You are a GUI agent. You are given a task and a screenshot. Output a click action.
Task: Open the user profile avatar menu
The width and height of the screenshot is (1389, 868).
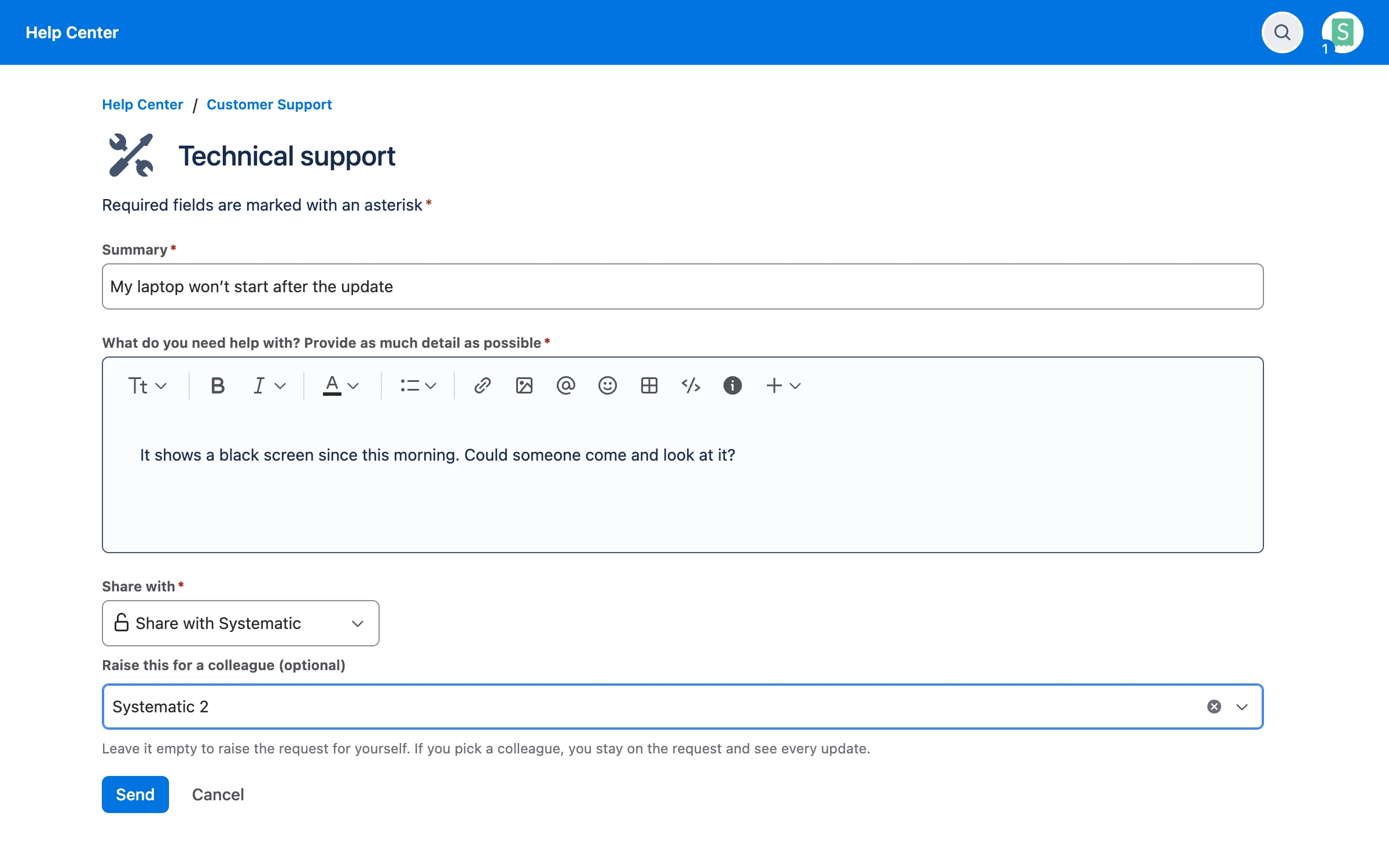1342,32
